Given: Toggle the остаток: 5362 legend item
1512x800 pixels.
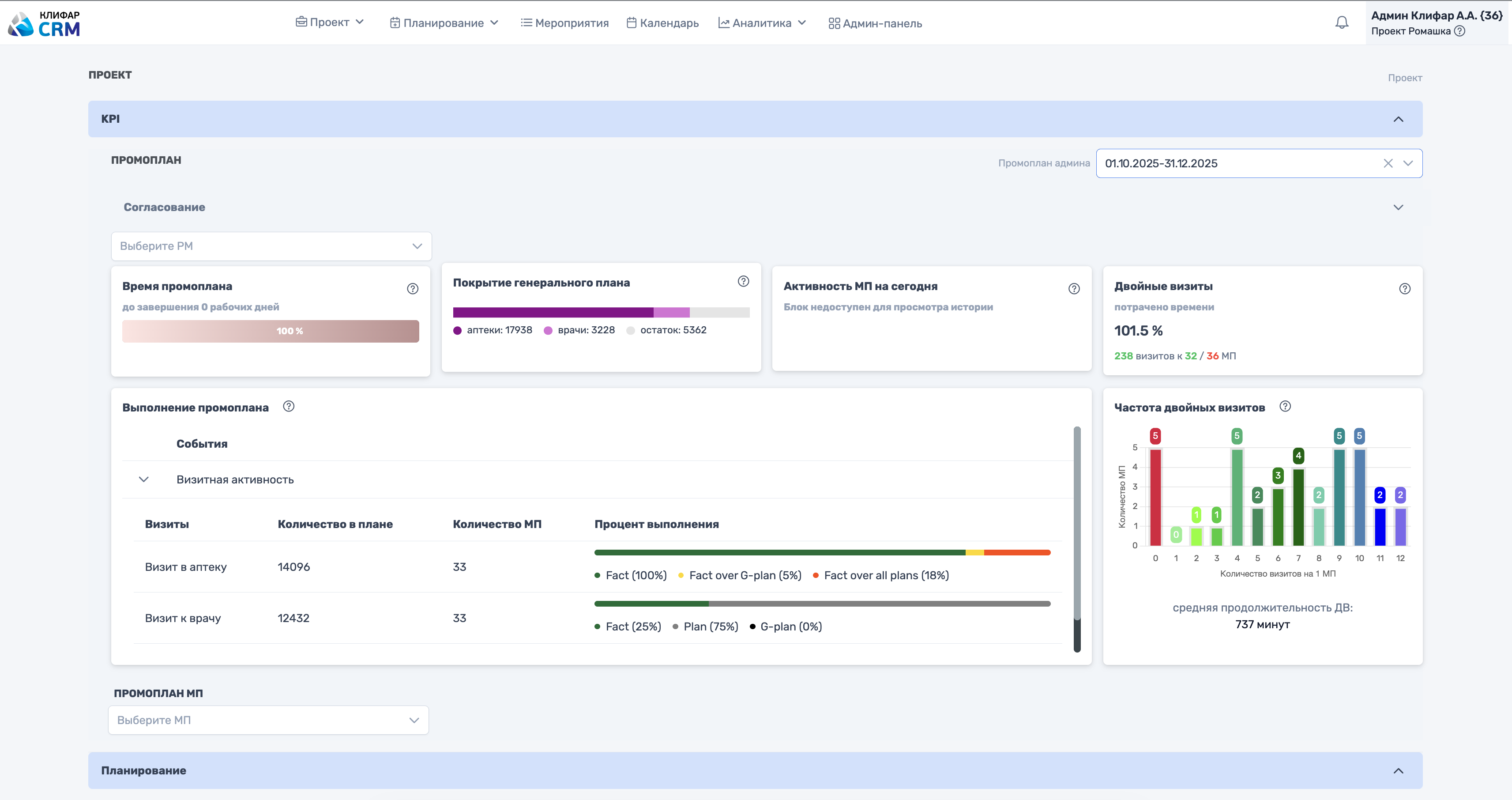Looking at the screenshot, I should click(x=667, y=330).
